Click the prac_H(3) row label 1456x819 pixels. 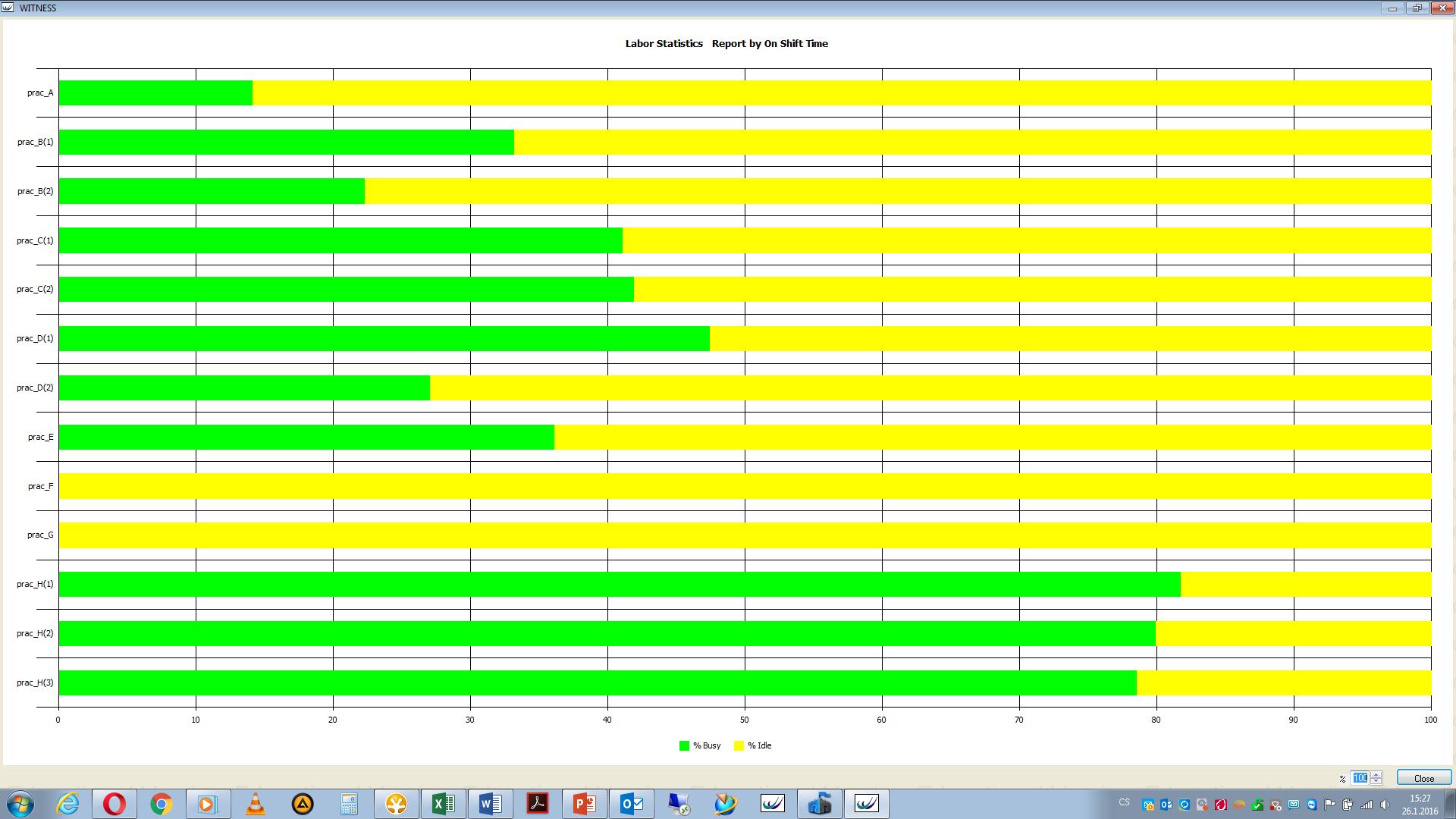click(36, 682)
